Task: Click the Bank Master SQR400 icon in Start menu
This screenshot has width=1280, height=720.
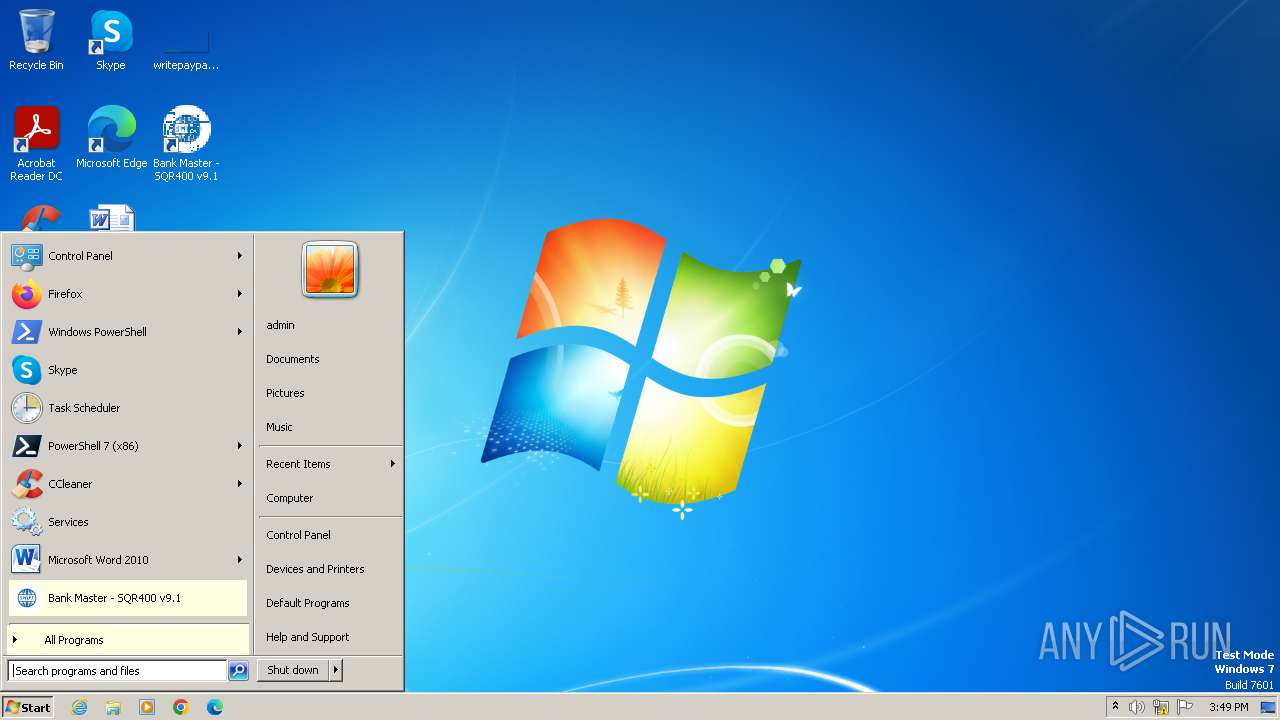Action: click(26, 598)
